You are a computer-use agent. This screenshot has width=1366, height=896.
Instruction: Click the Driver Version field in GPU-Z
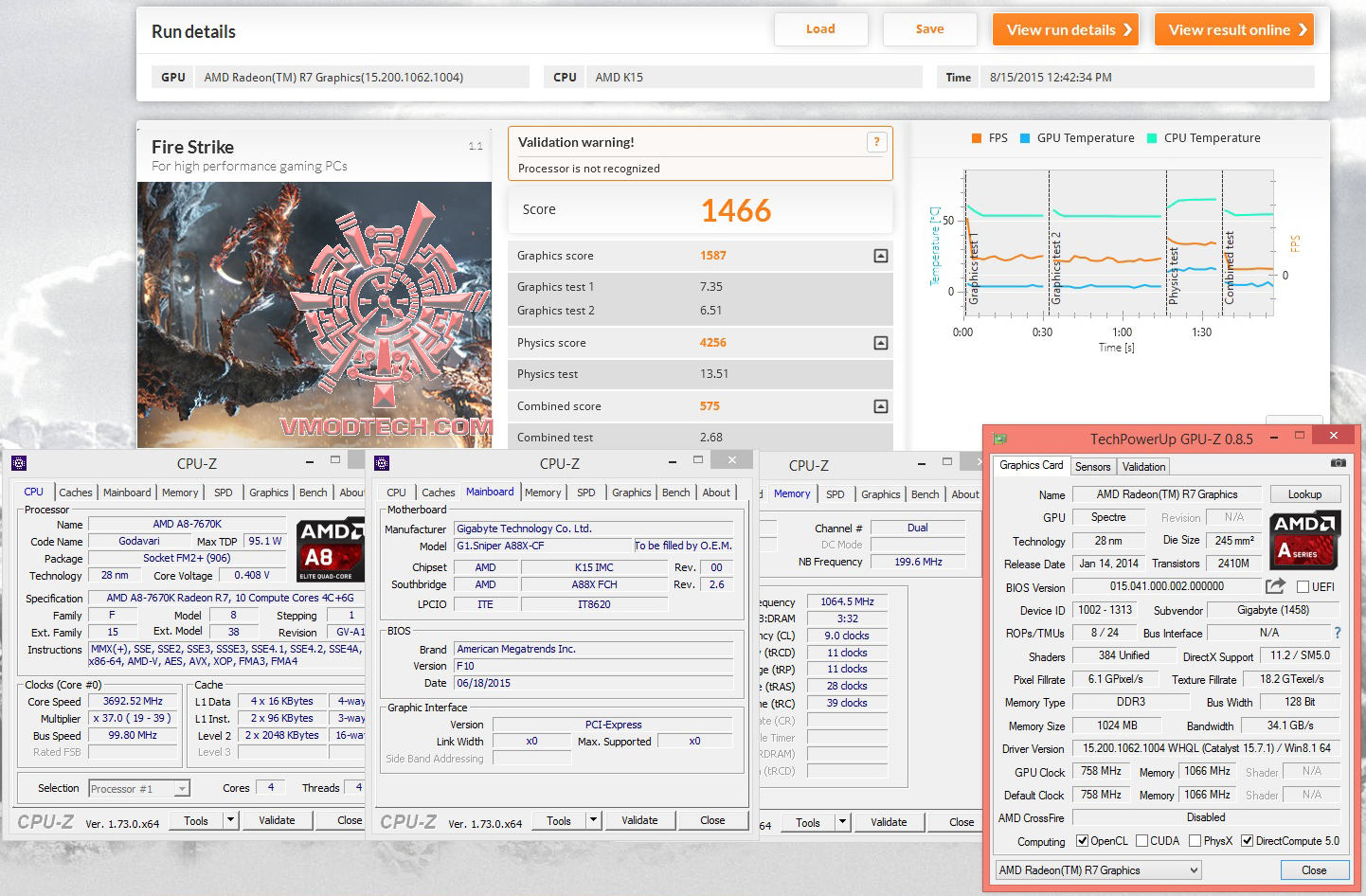coord(1207,748)
